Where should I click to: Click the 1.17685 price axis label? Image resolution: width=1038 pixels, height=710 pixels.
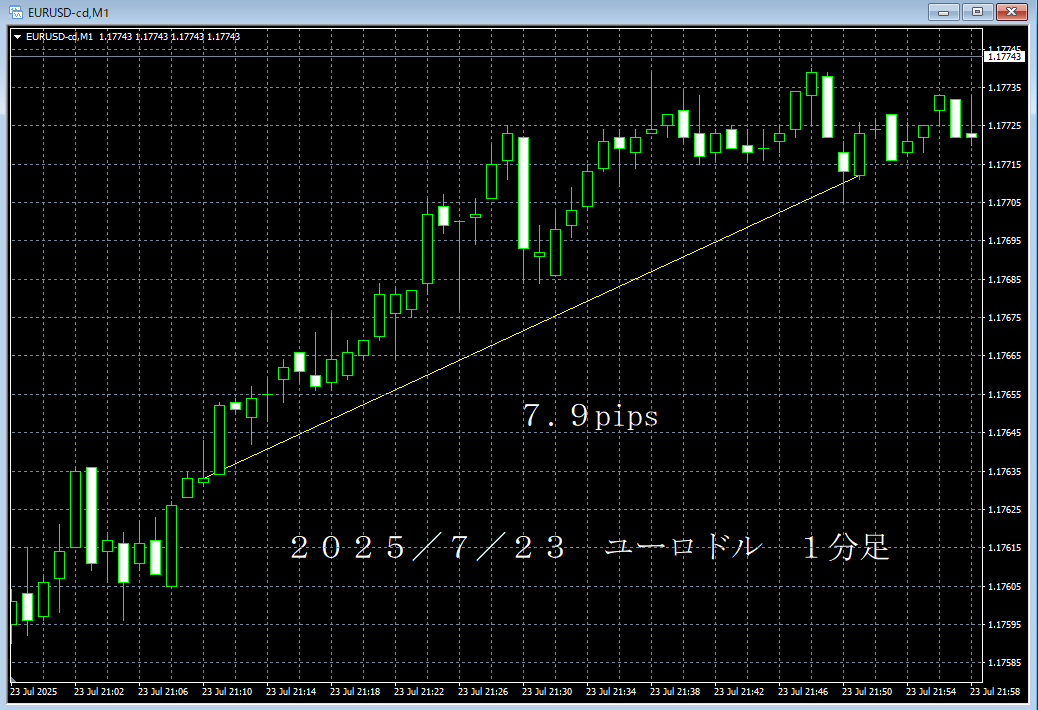coord(1004,280)
